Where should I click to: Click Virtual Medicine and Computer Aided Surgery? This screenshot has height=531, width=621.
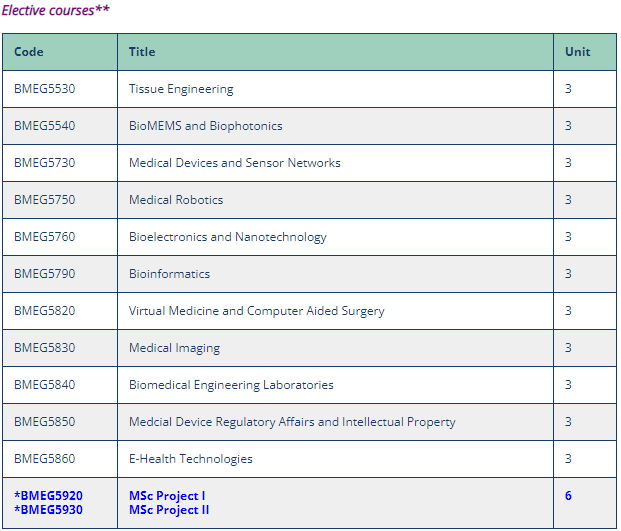click(x=256, y=311)
